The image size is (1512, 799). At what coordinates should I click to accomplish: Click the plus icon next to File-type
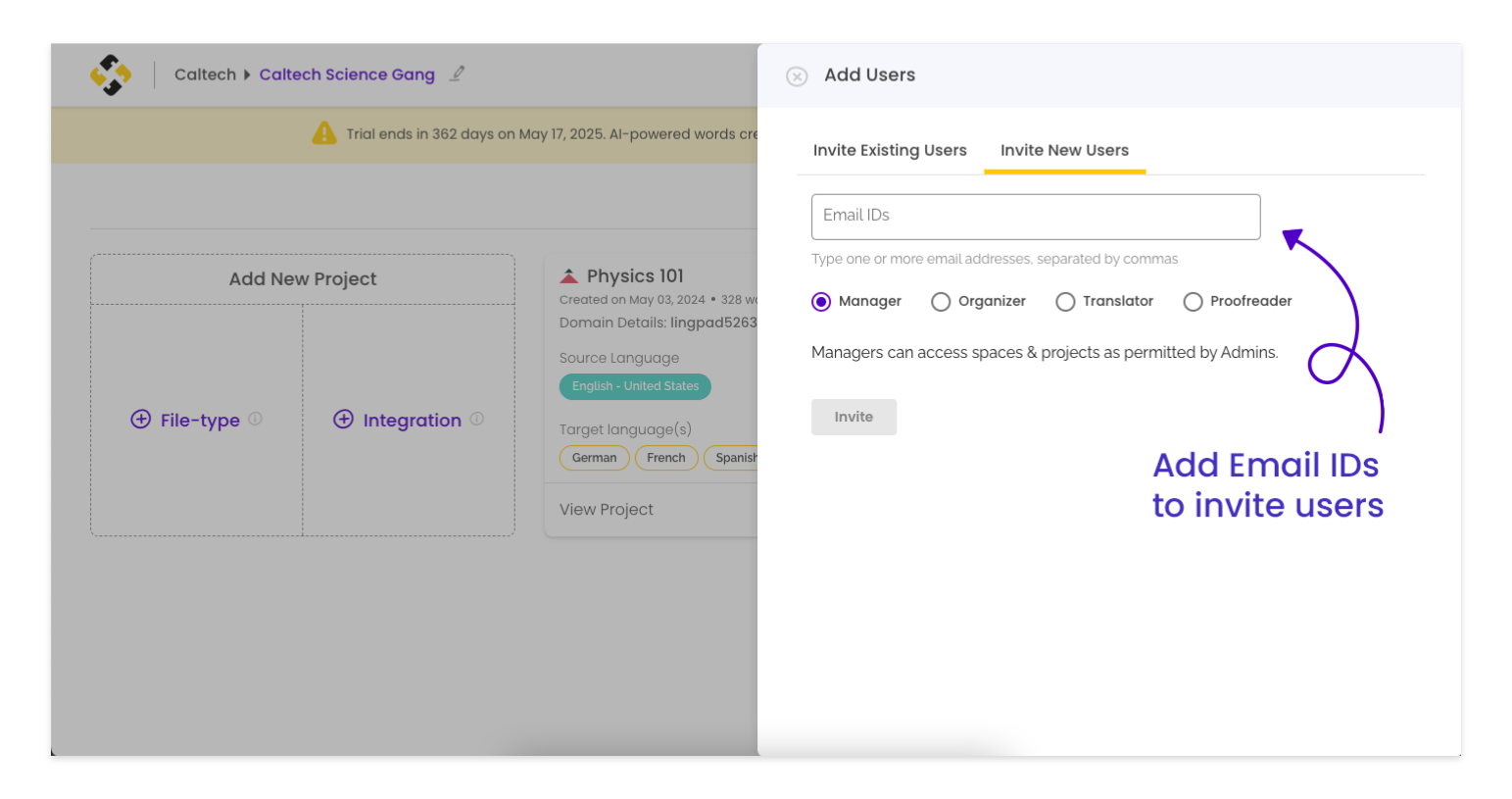click(x=141, y=420)
